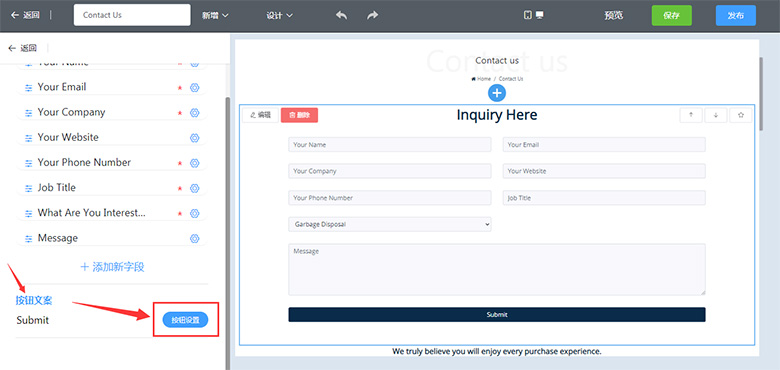Click the blue plus add-section button

[x=497, y=93]
